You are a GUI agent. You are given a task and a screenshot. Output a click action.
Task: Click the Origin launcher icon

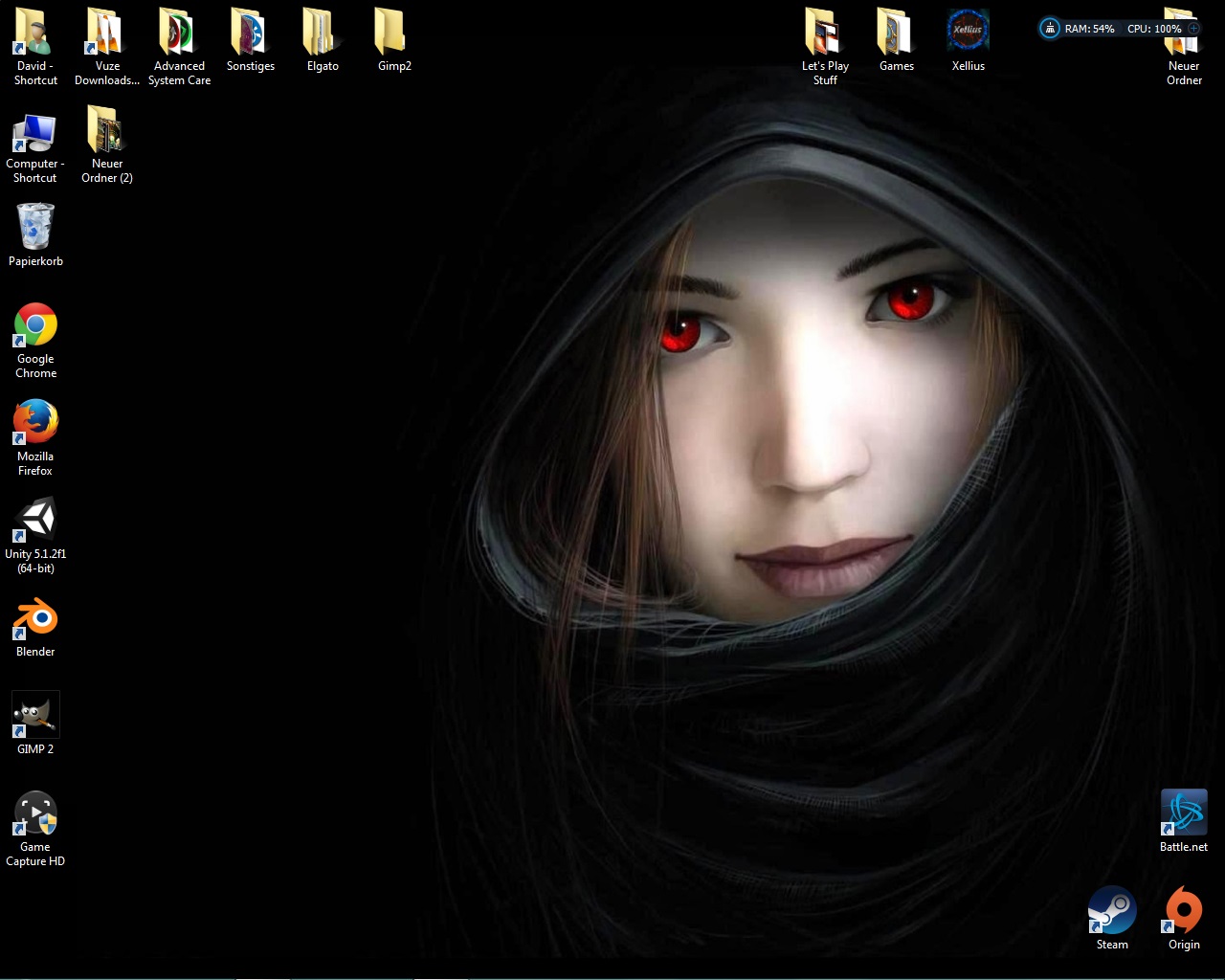(1184, 910)
